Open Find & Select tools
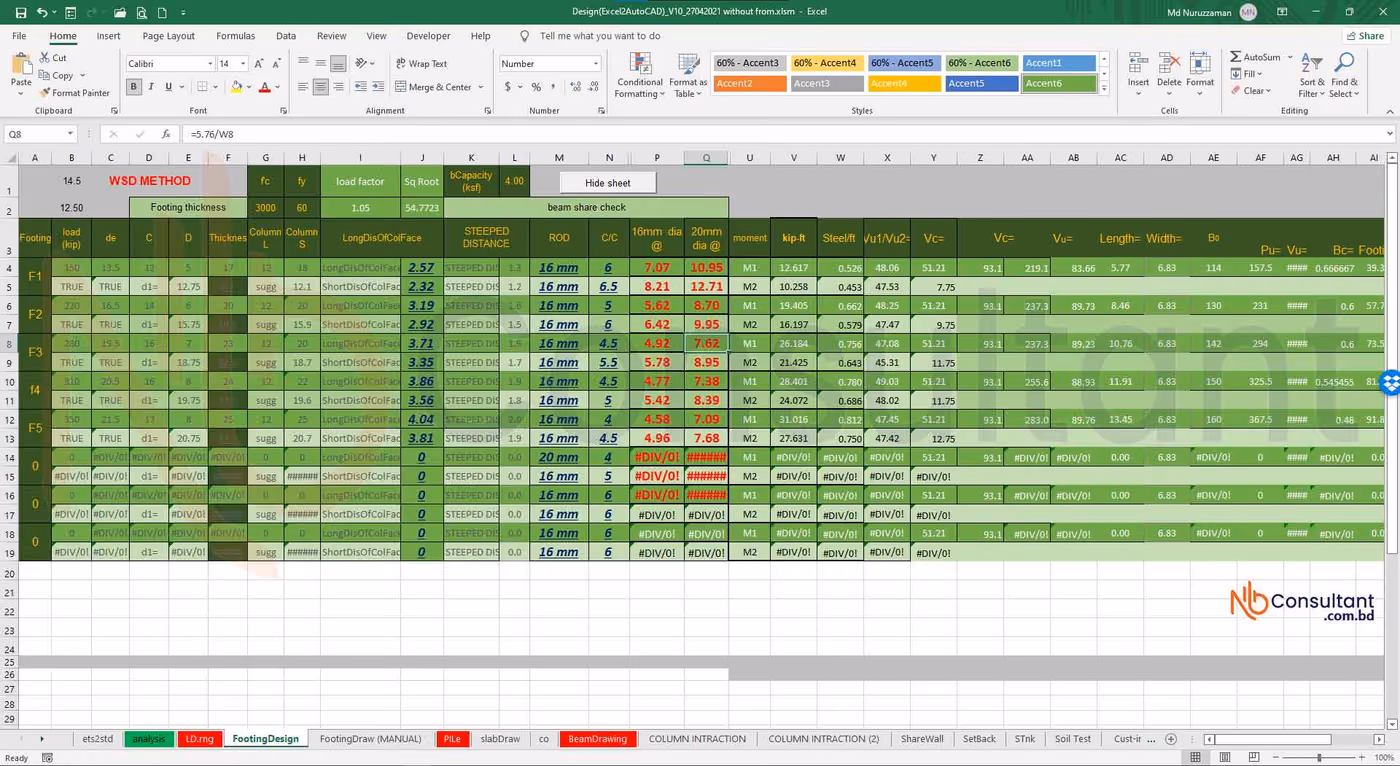This screenshot has width=1400, height=766. tap(1345, 75)
